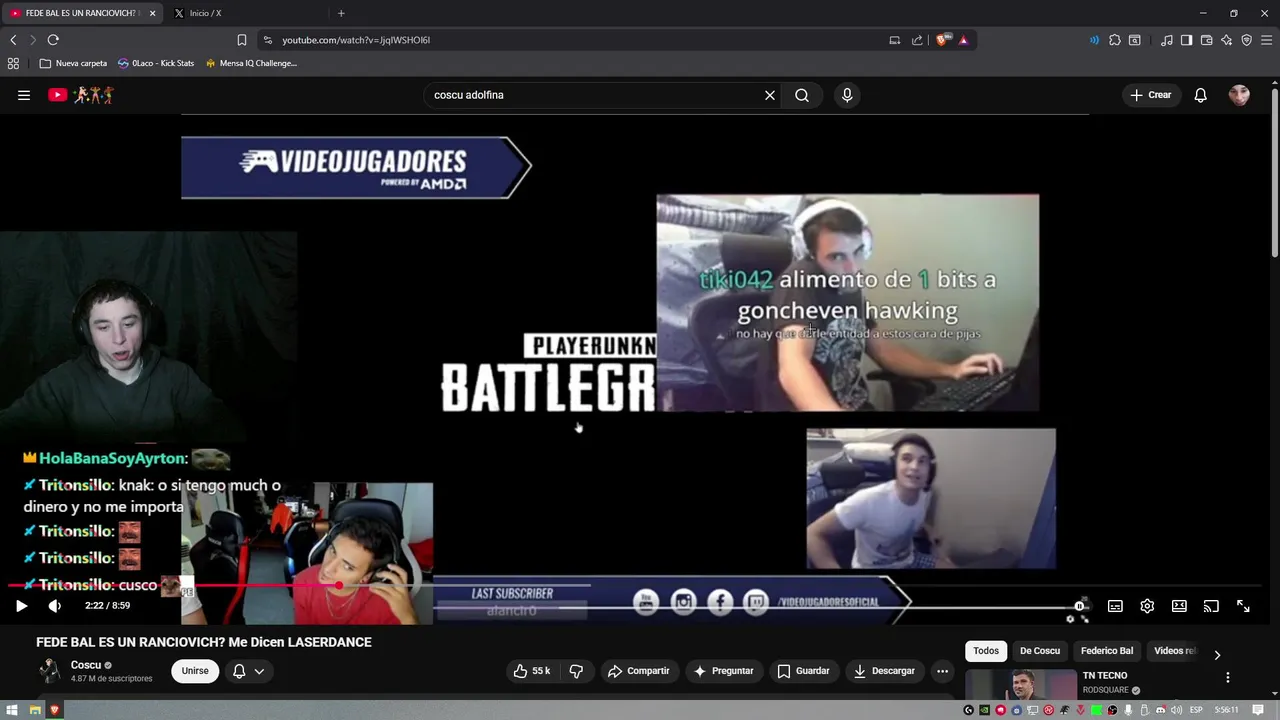Image resolution: width=1280 pixels, height=720 pixels.
Task: Open YouTube notifications bell
Action: pyautogui.click(x=1200, y=95)
